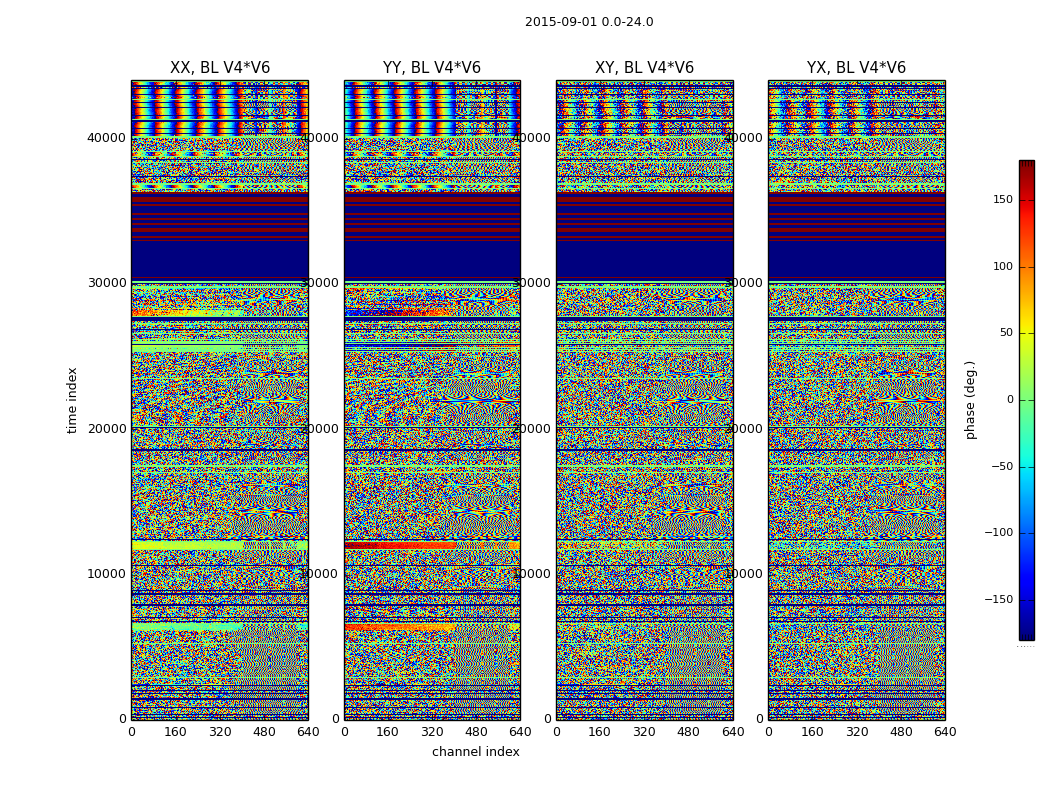Click the figure title "2015-09-01 0.0-24.0"
Viewport: 1050px width, 800px height.
[x=589, y=22]
